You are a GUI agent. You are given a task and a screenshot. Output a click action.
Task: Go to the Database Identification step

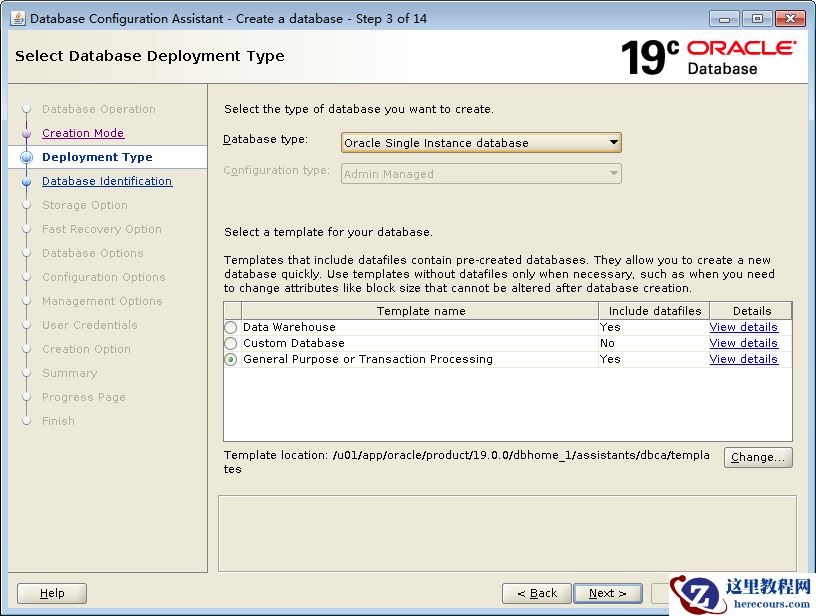tap(107, 181)
